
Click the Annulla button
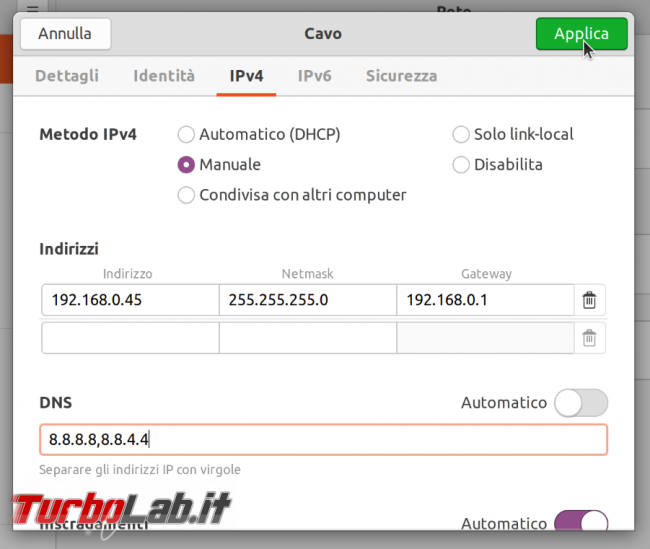pyautogui.click(x=65, y=34)
